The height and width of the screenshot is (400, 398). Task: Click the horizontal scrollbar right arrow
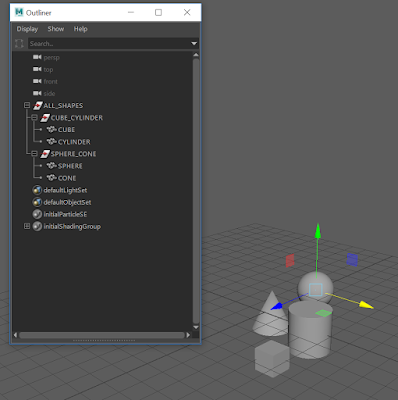tap(188, 335)
